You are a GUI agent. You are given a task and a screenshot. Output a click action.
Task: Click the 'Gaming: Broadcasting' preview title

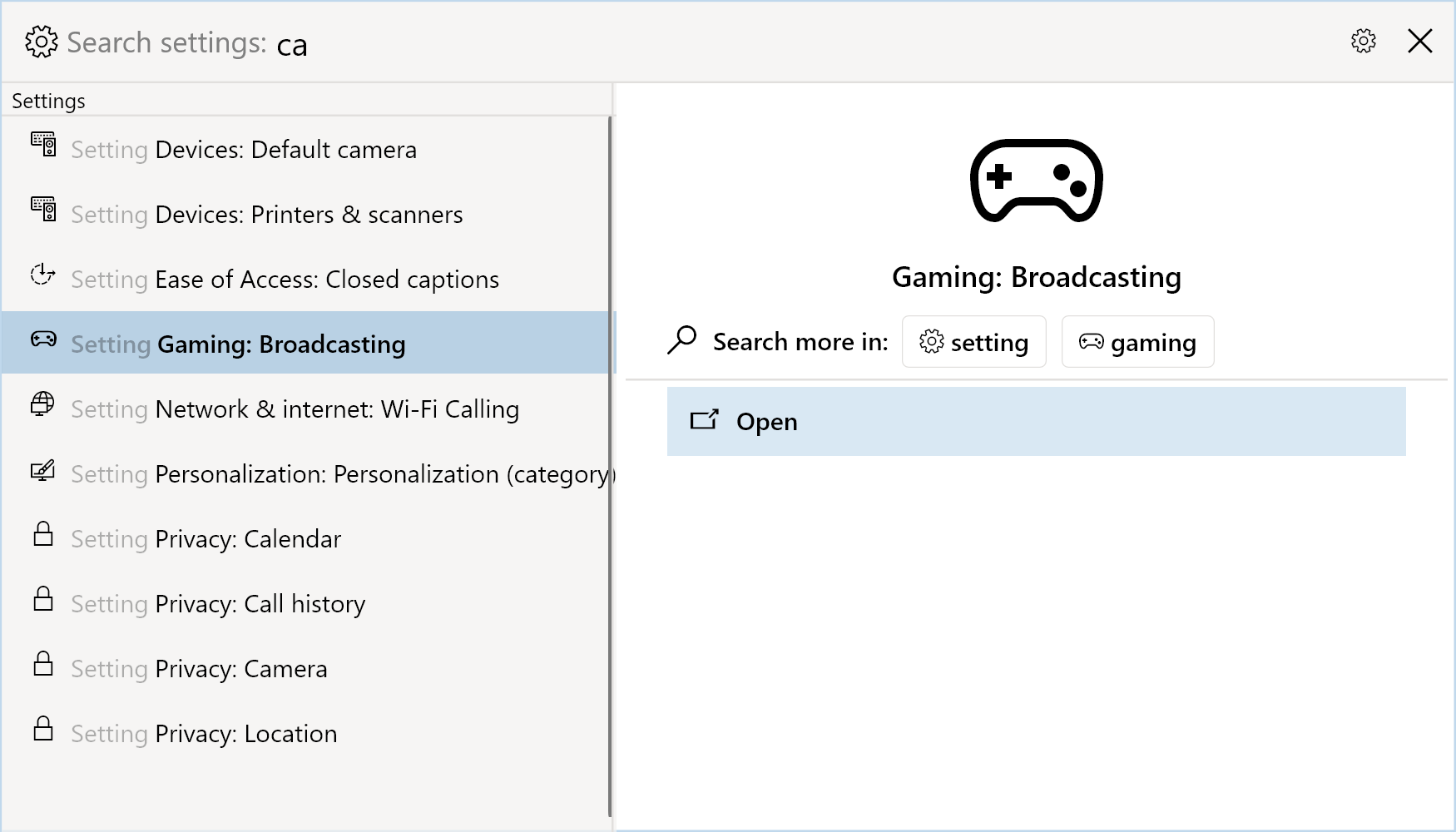click(1036, 277)
